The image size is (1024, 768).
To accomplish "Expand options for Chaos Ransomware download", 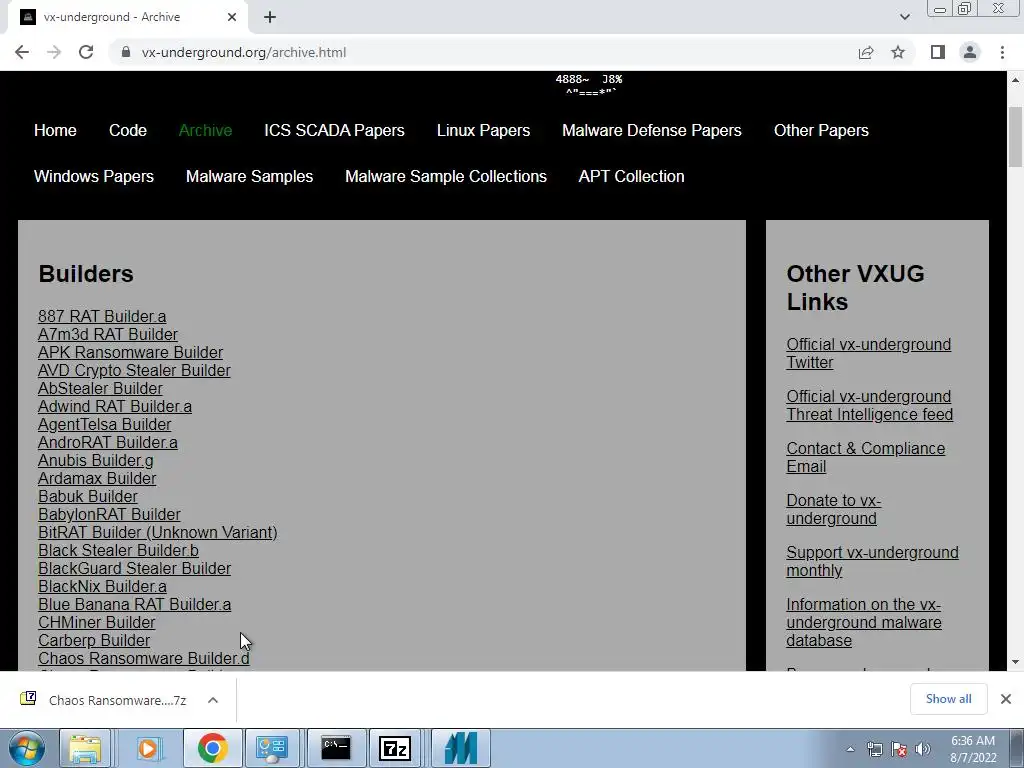I will 212,700.
